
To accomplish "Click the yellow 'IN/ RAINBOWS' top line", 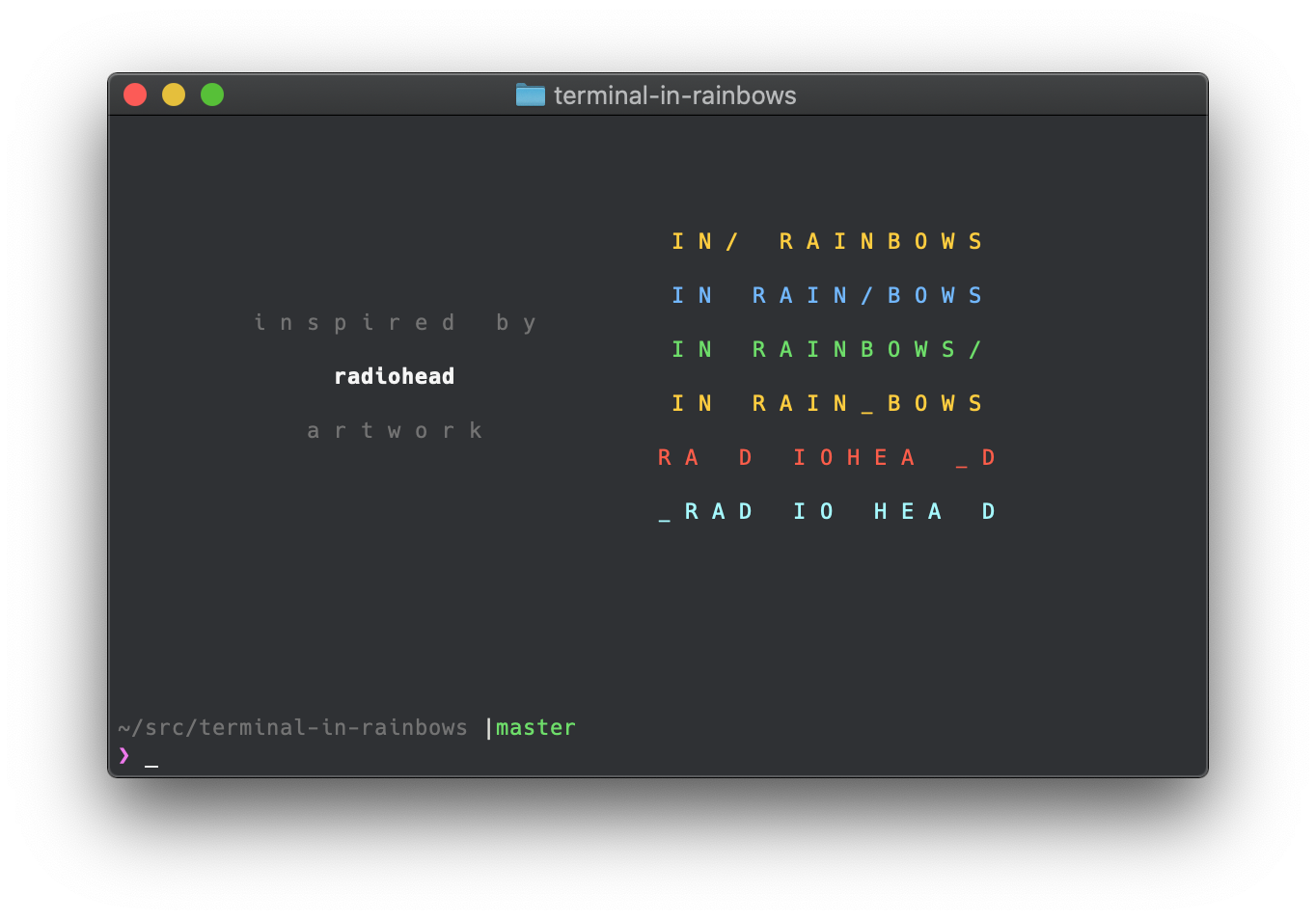I will coord(827,241).
